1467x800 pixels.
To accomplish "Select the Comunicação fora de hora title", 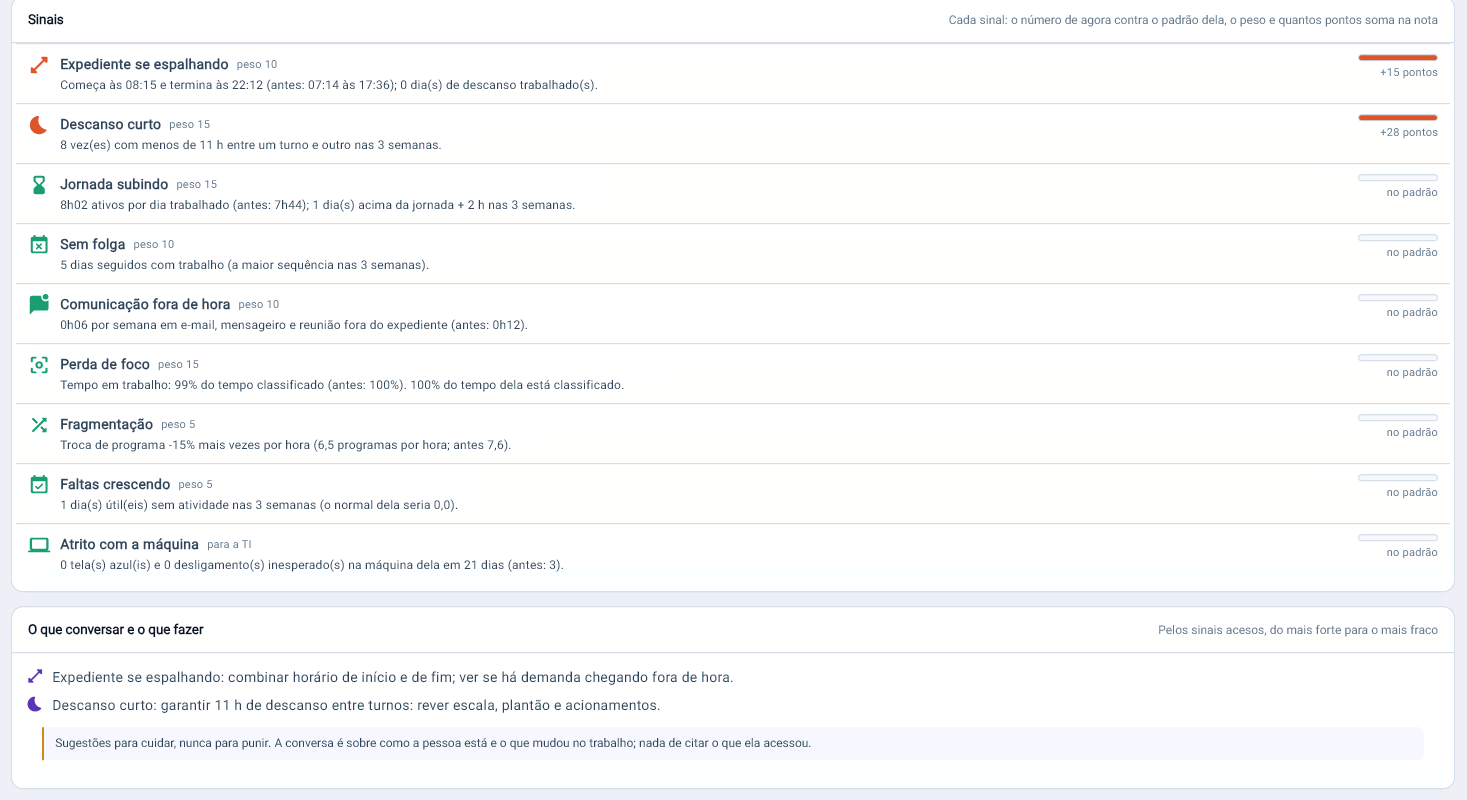I will [x=145, y=304].
